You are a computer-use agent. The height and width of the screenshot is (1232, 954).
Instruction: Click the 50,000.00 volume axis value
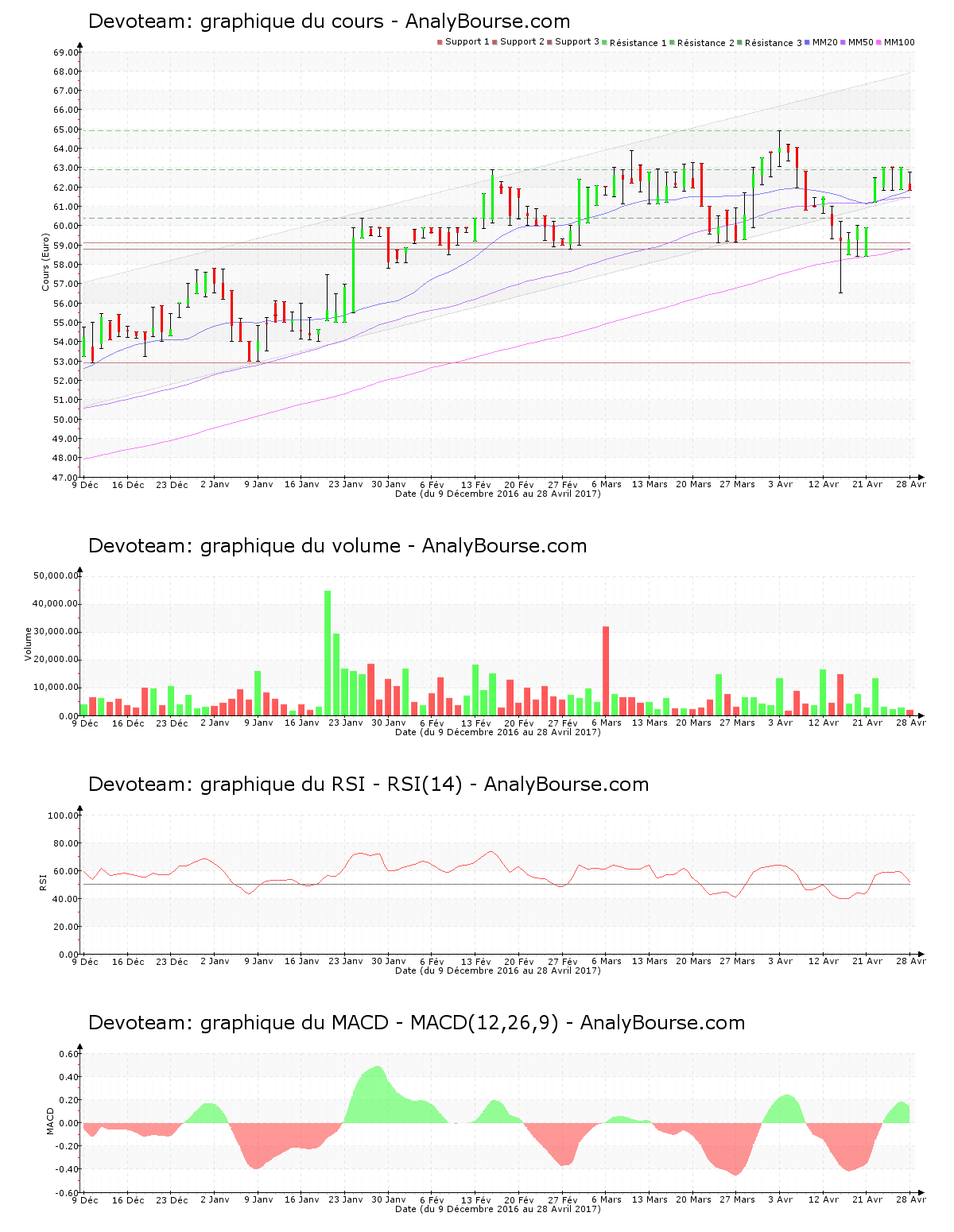click(x=56, y=575)
